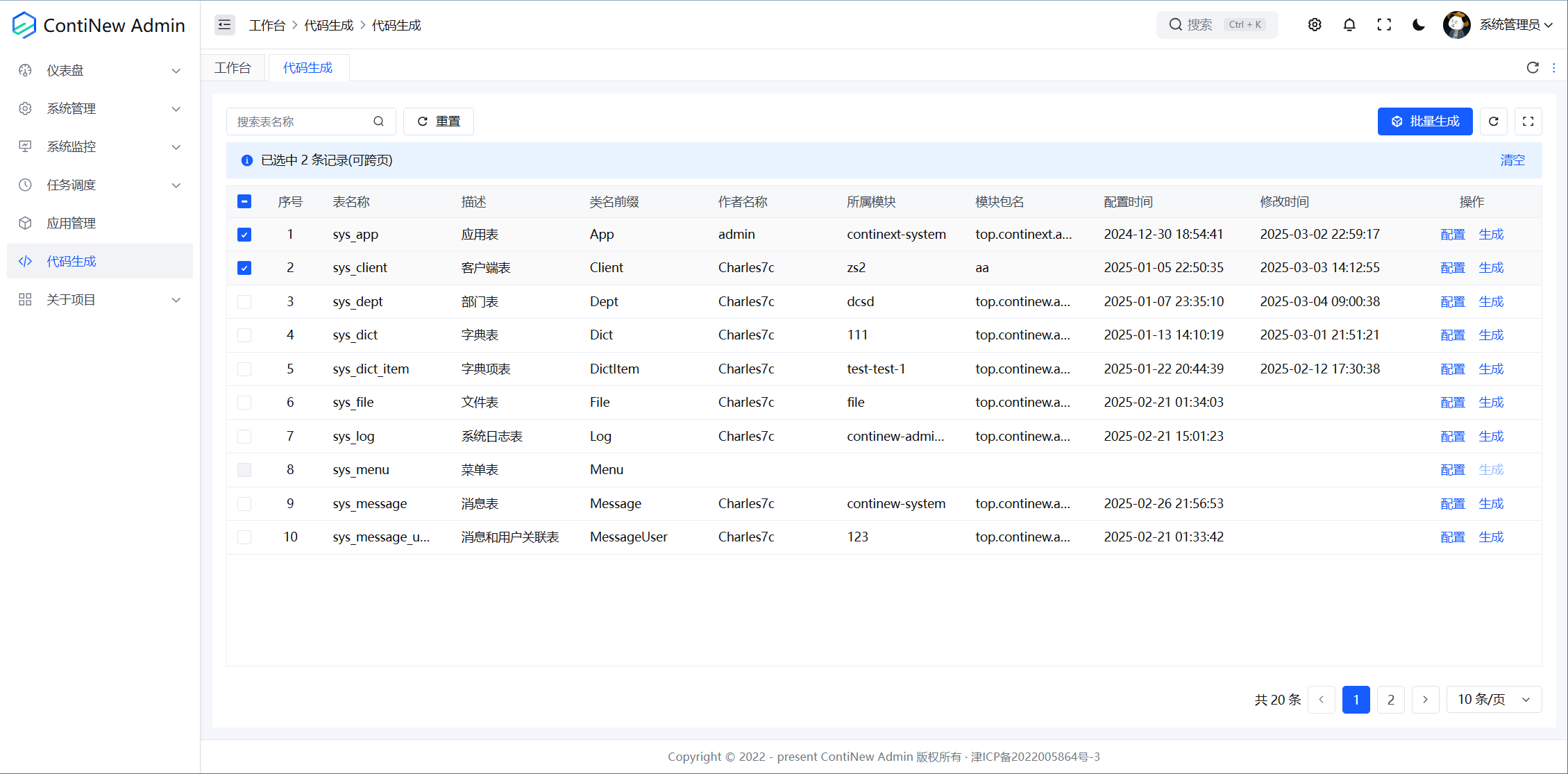Switch to dark mode moon icon
Viewport: 1568px width, 774px height.
(1419, 25)
